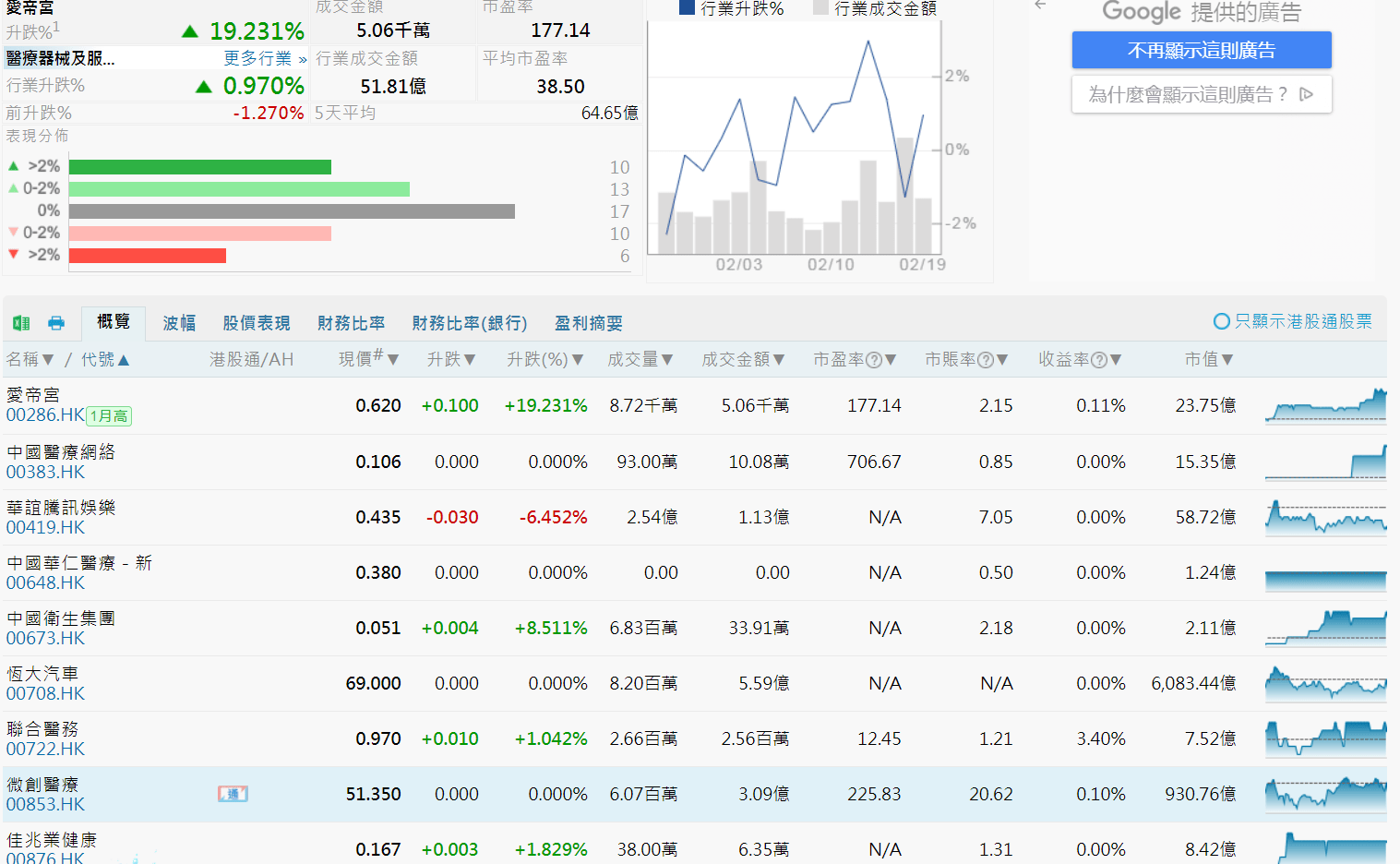Open 收益率 help question-mark icon
The width and height of the screenshot is (1400, 864).
(x=1099, y=360)
